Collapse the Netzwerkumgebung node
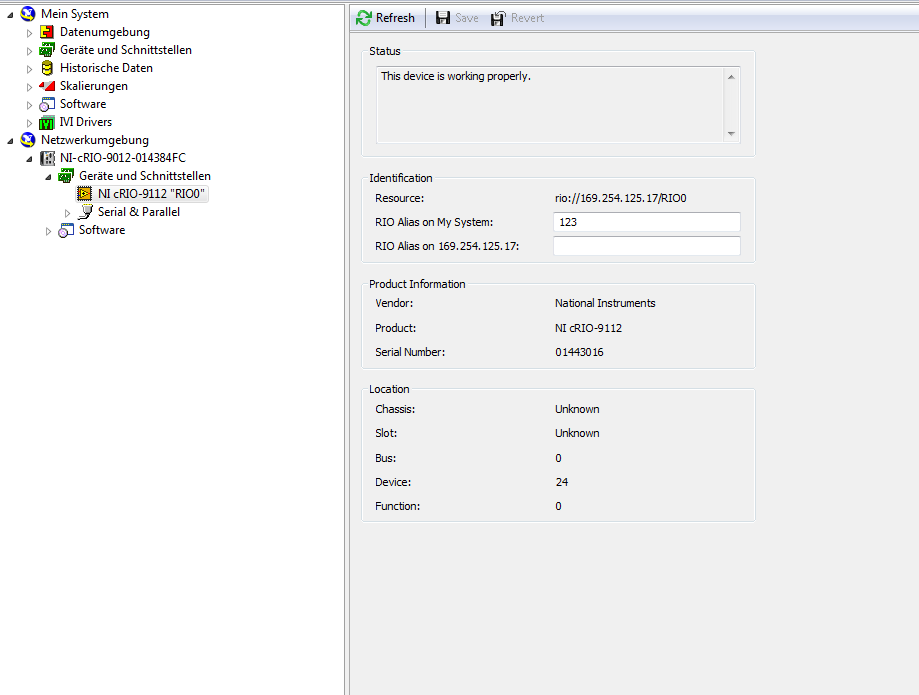Image resolution: width=919 pixels, height=695 pixels. pos(10,141)
